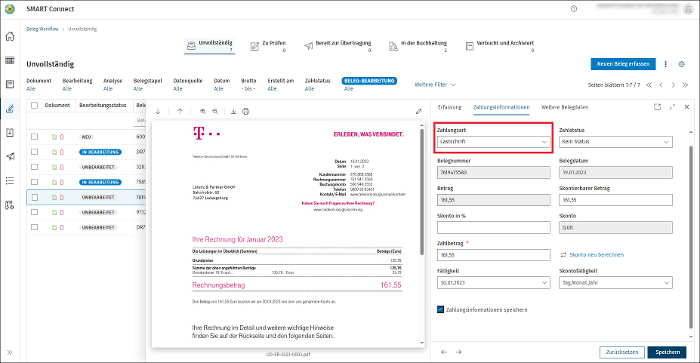Open the Zahlstatus filter above table
Image resolution: width=700 pixels, height=363 pixels.
point(317,84)
